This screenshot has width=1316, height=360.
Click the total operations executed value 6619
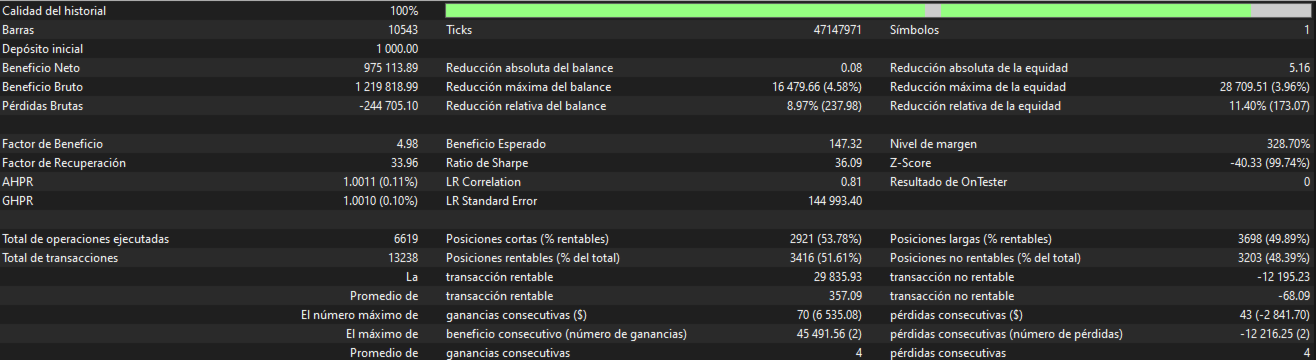tap(406, 239)
